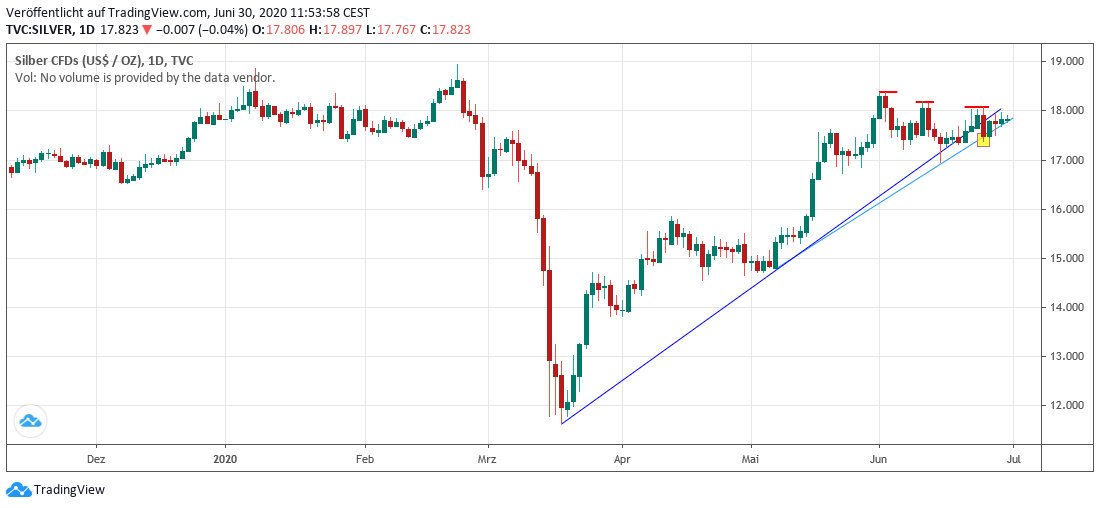Click the 2020 label on the time axis
This screenshot has height=508, width=1100.
pos(226,460)
